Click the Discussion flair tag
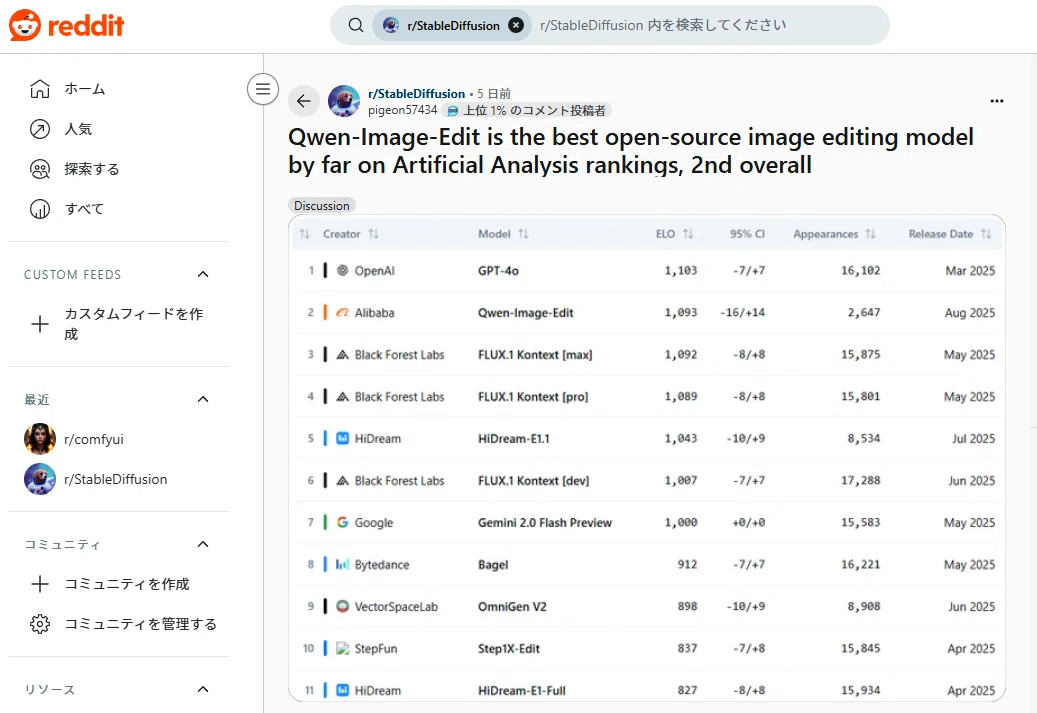Image resolution: width=1037 pixels, height=713 pixels. tap(322, 205)
